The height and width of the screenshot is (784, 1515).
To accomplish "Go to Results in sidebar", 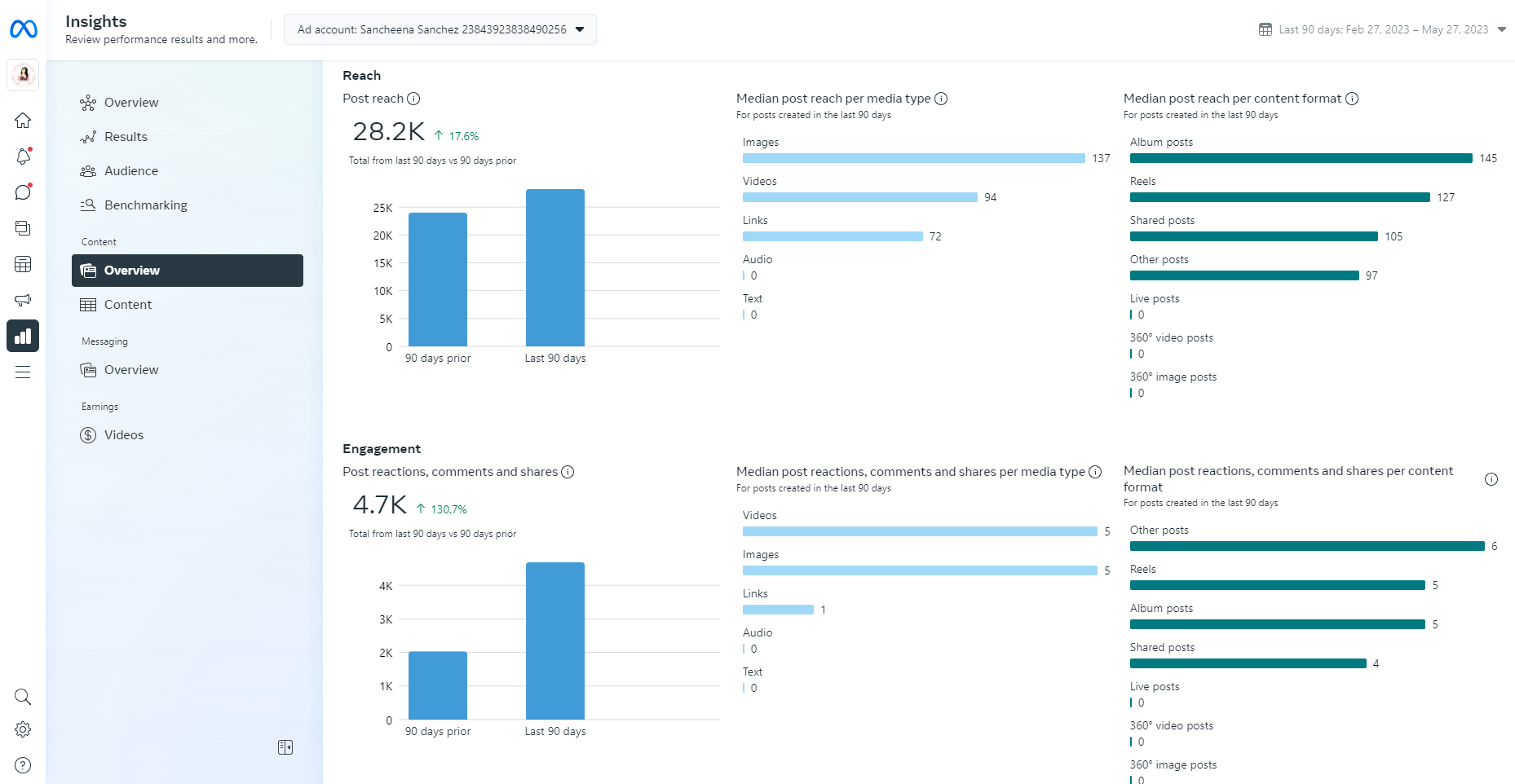I will [x=126, y=137].
